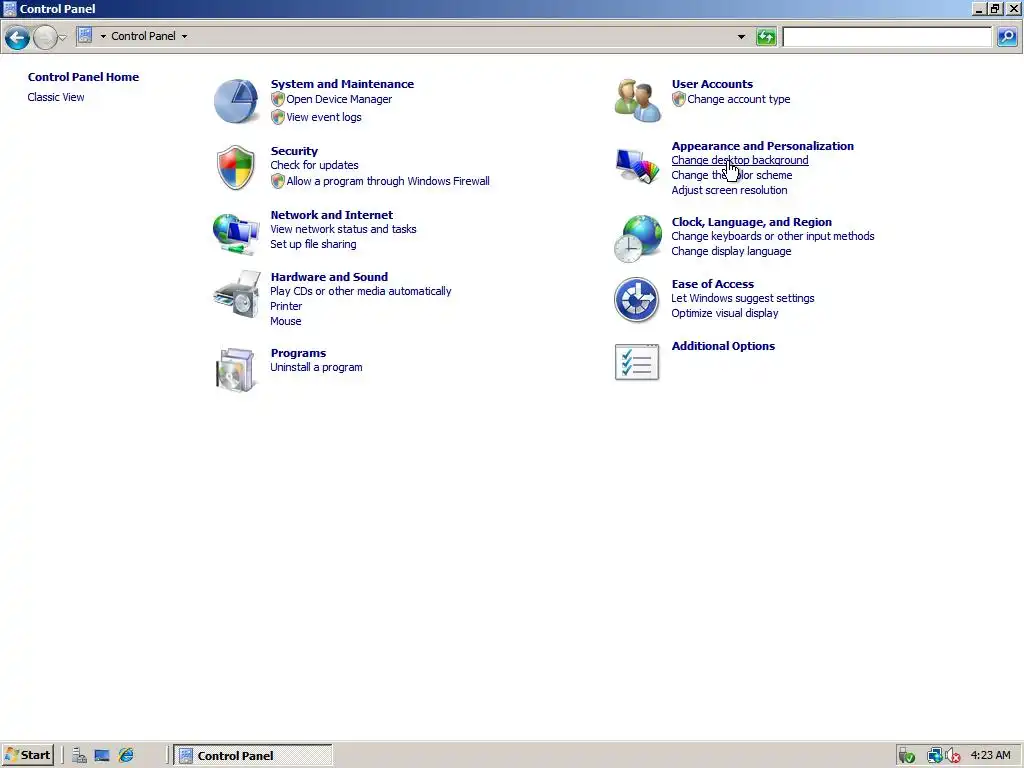The image size is (1024, 768).
Task: Click Set up file sharing
Action: (313, 244)
